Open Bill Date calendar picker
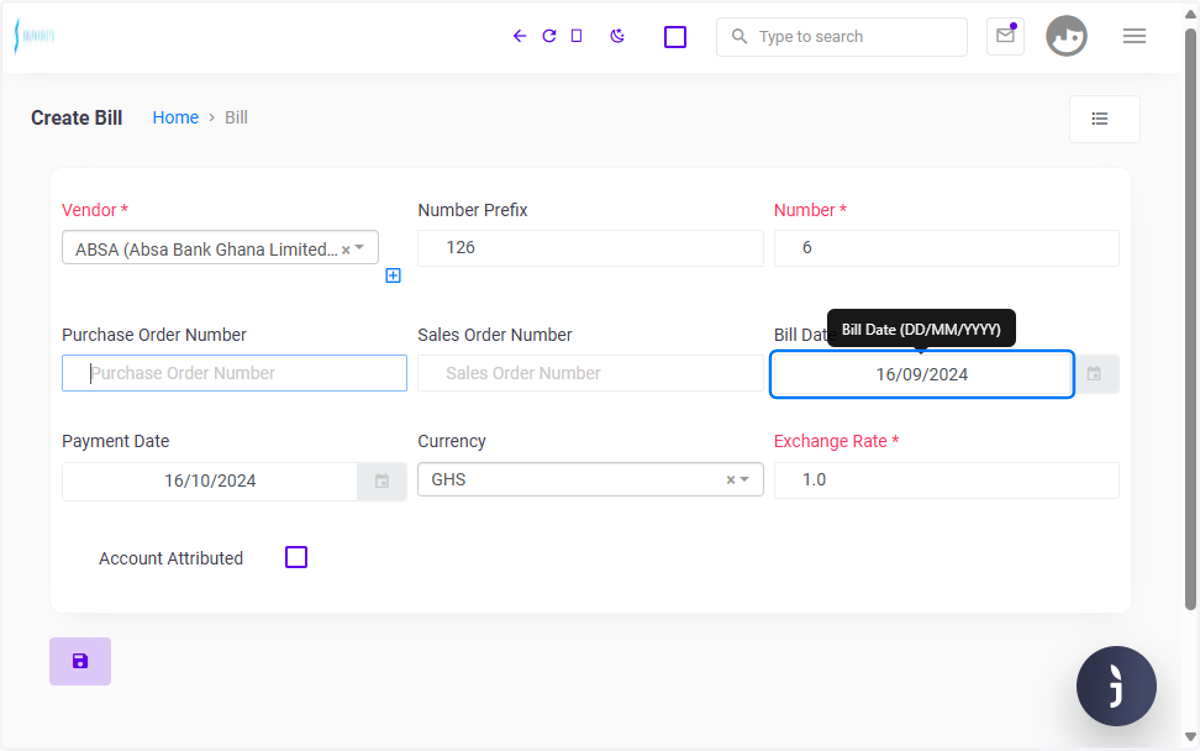This screenshot has height=751, width=1200. click(x=1095, y=374)
